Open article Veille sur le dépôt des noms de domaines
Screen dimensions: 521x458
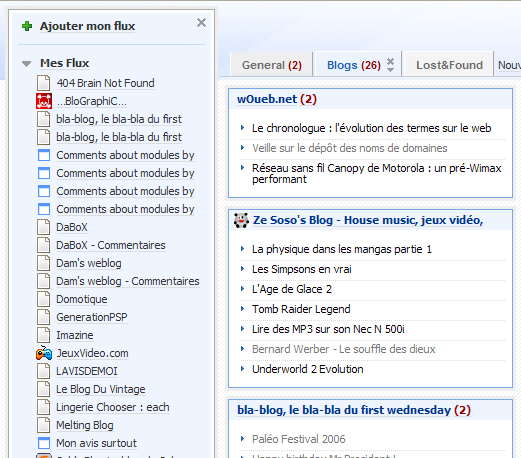(x=350, y=148)
